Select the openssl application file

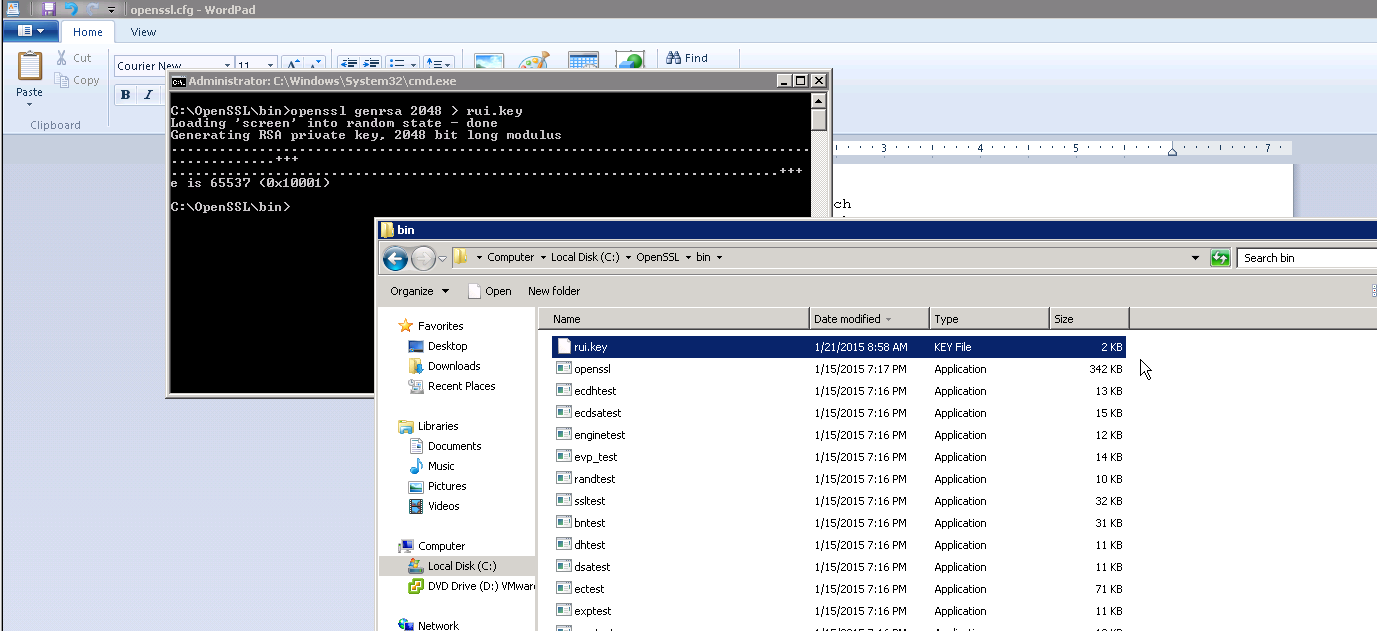coord(838,369)
